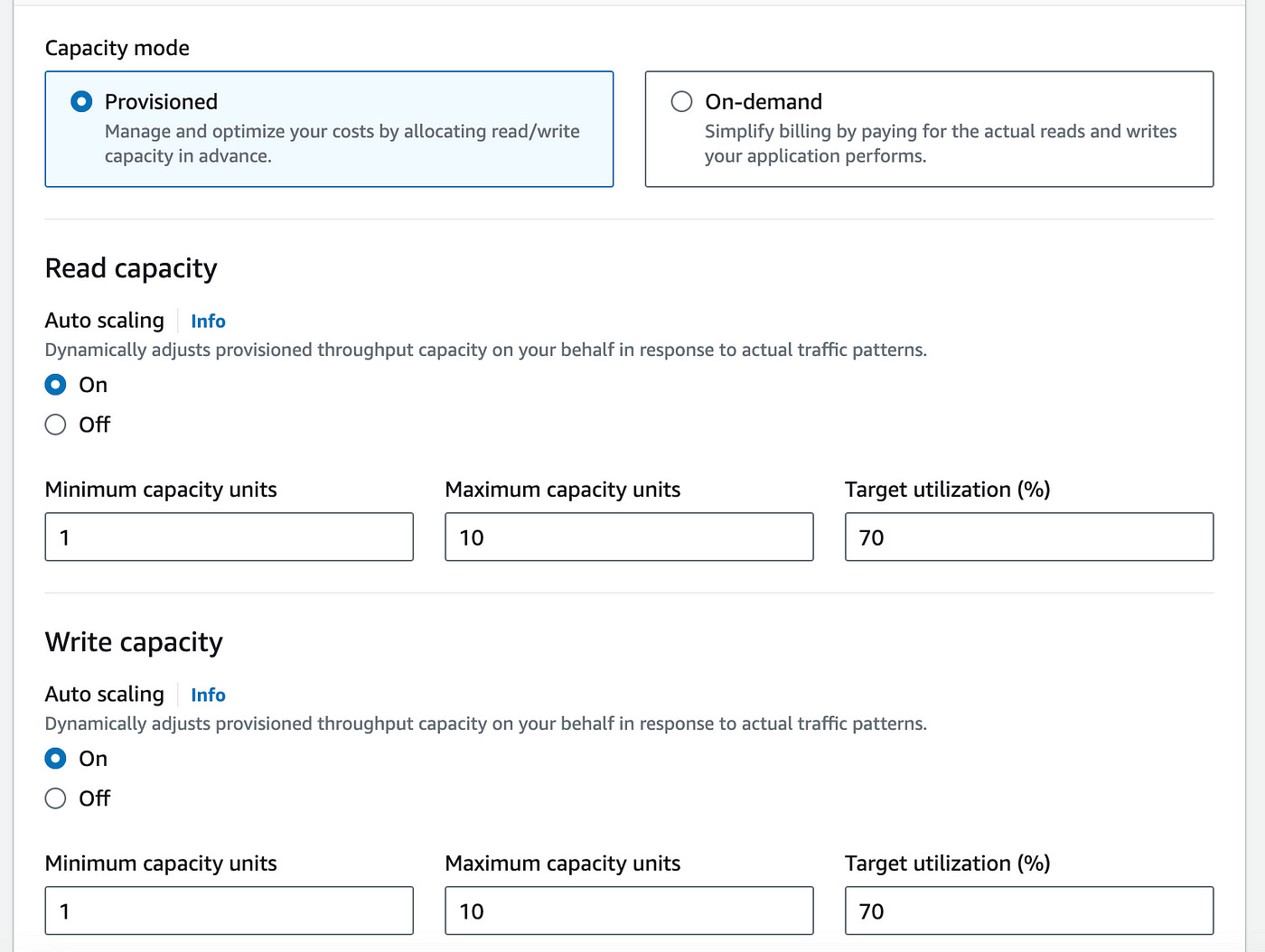Click the Capacity mode label
The image size is (1265, 952).
(x=117, y=49)
